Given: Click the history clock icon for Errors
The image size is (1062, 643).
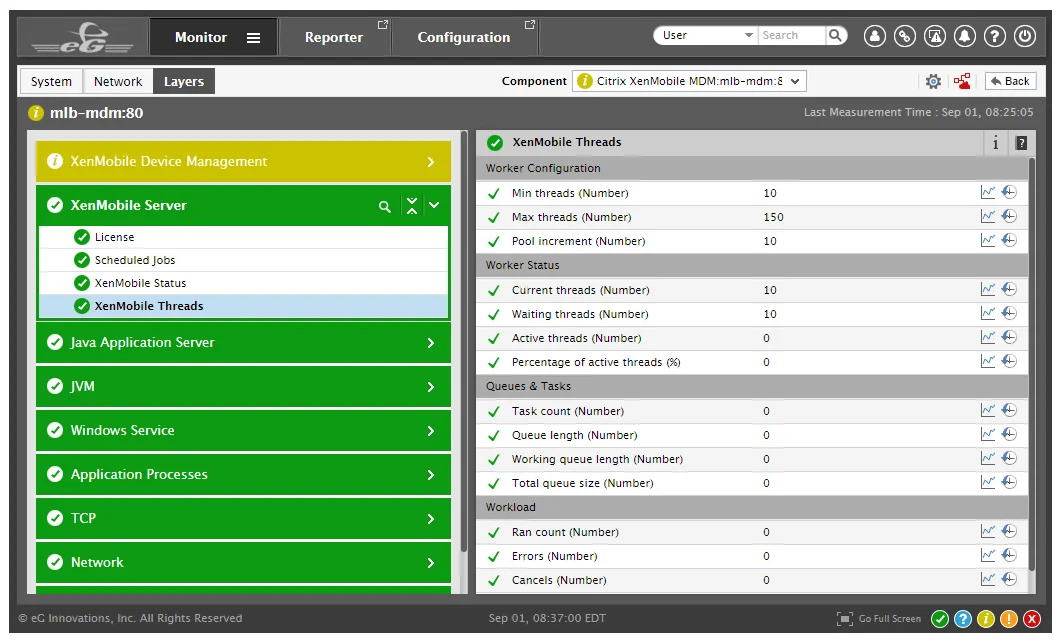Looking at the screenshot, I should (x=1009, y=556).
